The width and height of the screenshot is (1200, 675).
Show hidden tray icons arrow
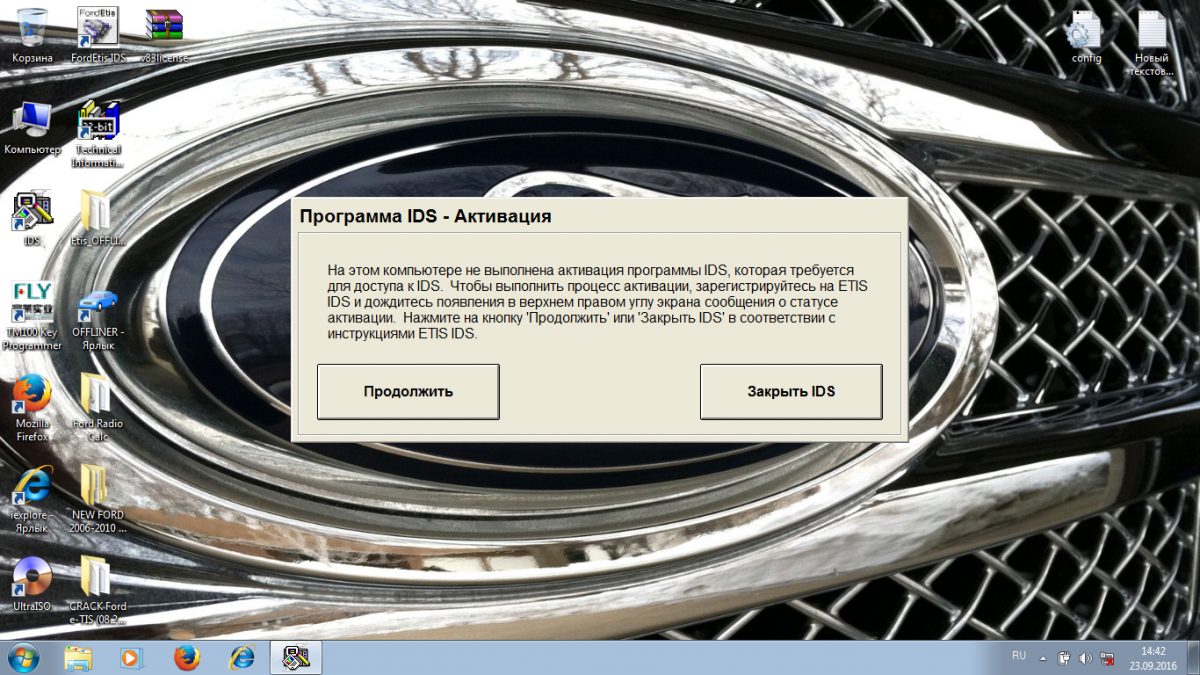click(1044, 658)
